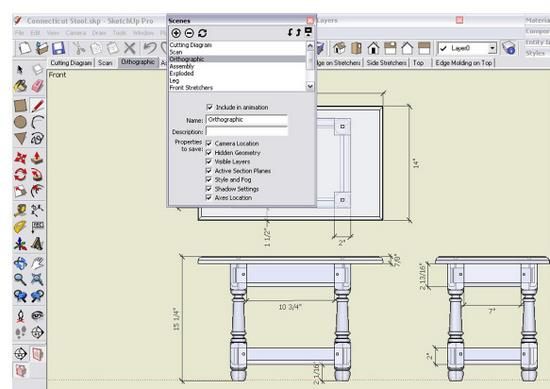Viewport: 550px width, 389px height.
Task: Toggle Visible Layers checkbox
Action: coord(209,161)
